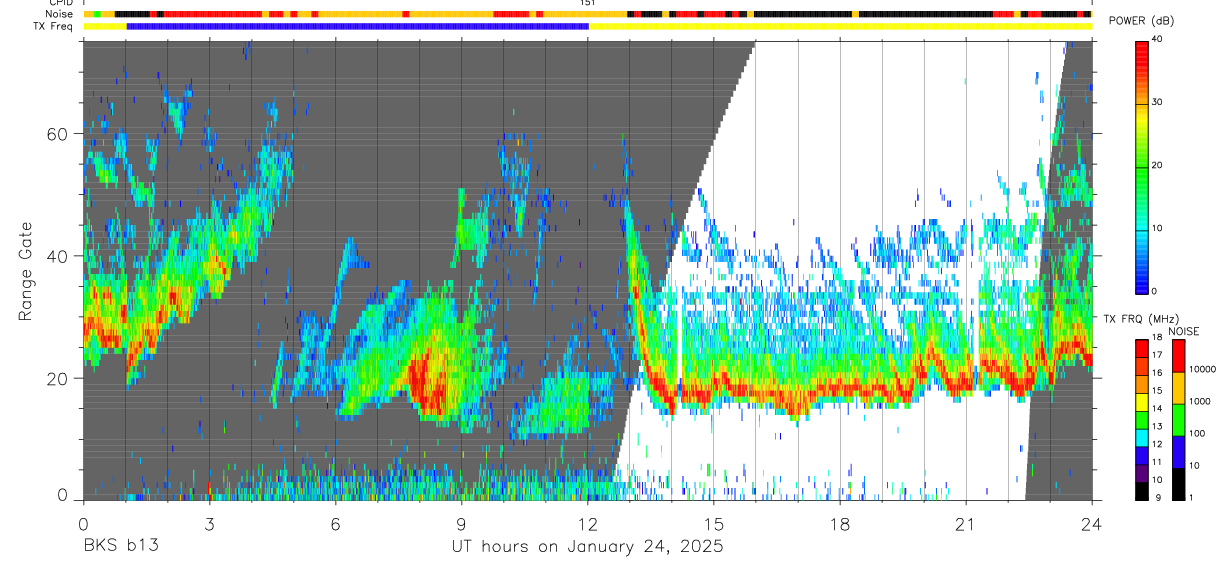
Task: Click the NOISE legend value '10000'
Action: (1201, 369)
